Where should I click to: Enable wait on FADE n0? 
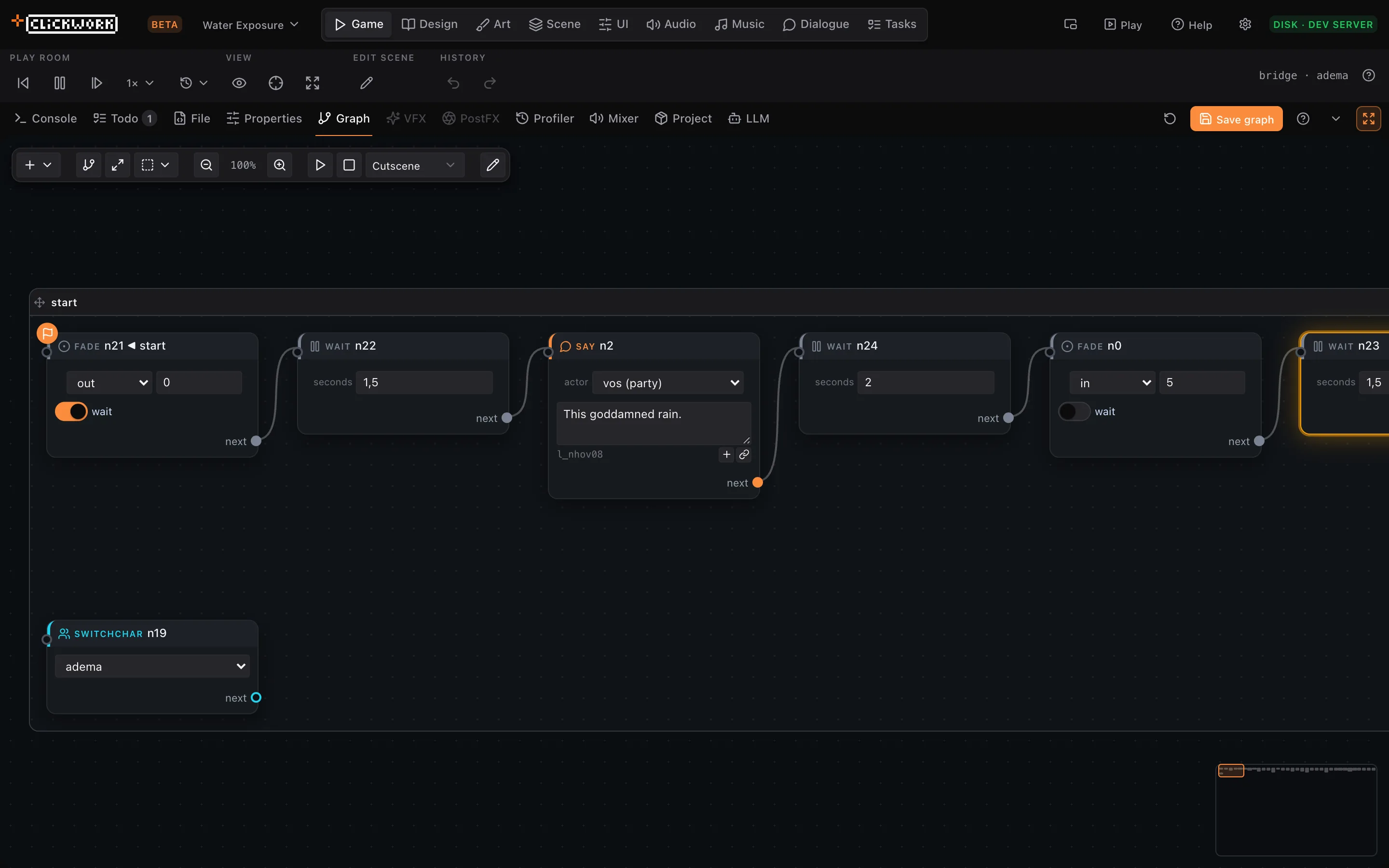point(1074,412)
